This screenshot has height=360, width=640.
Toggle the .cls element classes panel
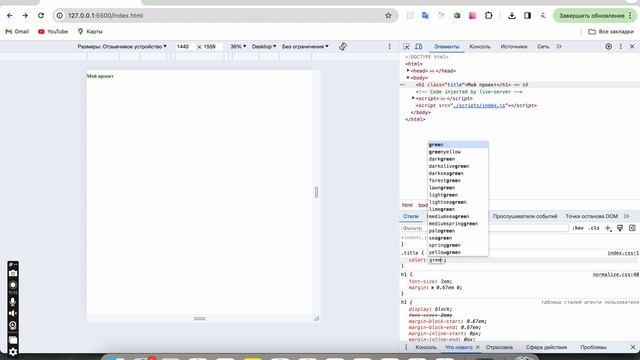594,228
